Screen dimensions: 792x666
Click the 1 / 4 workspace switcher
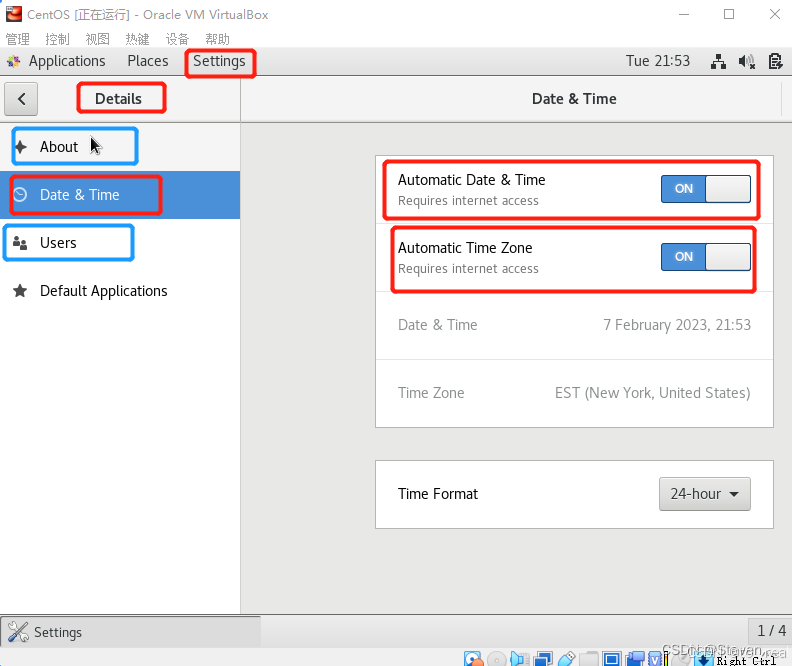(771, 631)
